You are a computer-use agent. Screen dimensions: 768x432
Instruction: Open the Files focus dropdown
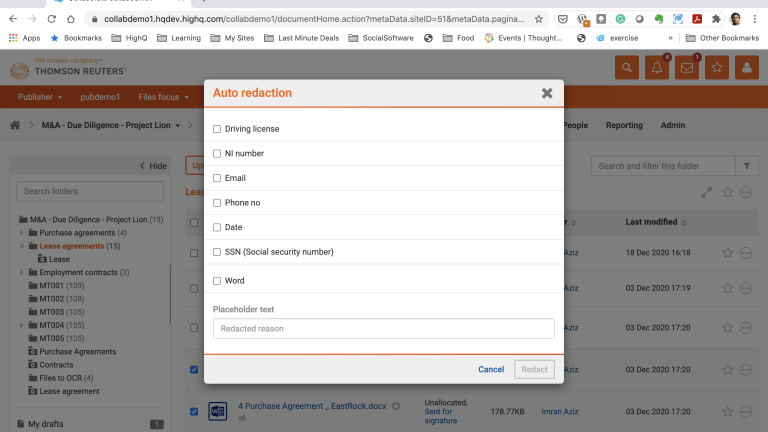[x=163, y=97]
